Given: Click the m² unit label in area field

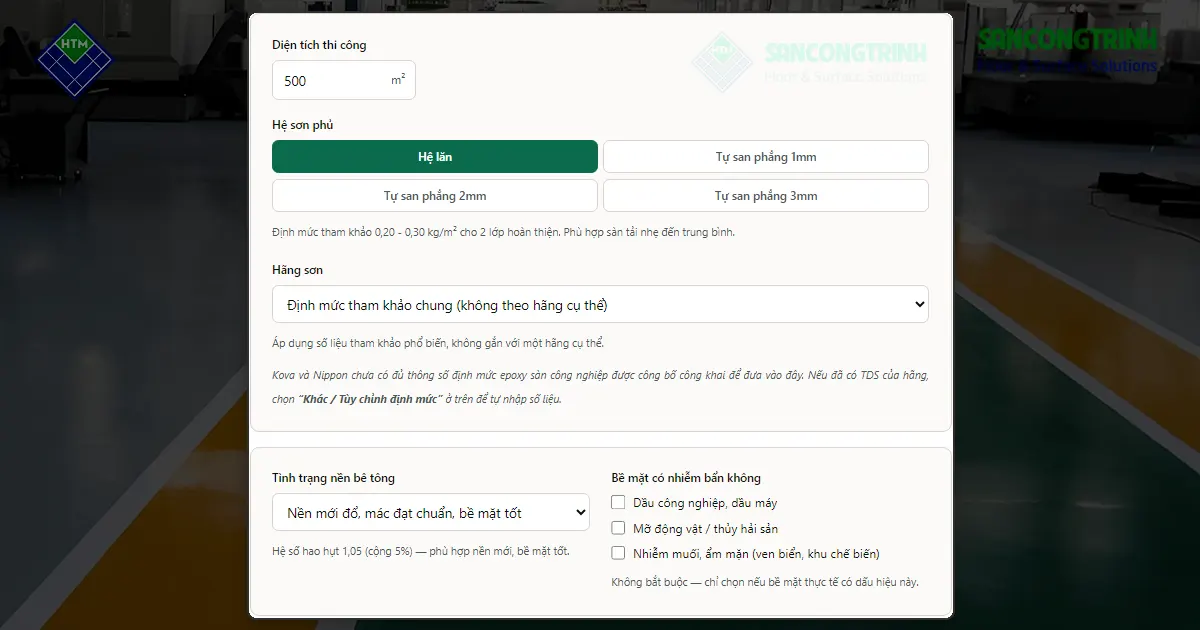Looking at the screenshot, I should [398, 80].
